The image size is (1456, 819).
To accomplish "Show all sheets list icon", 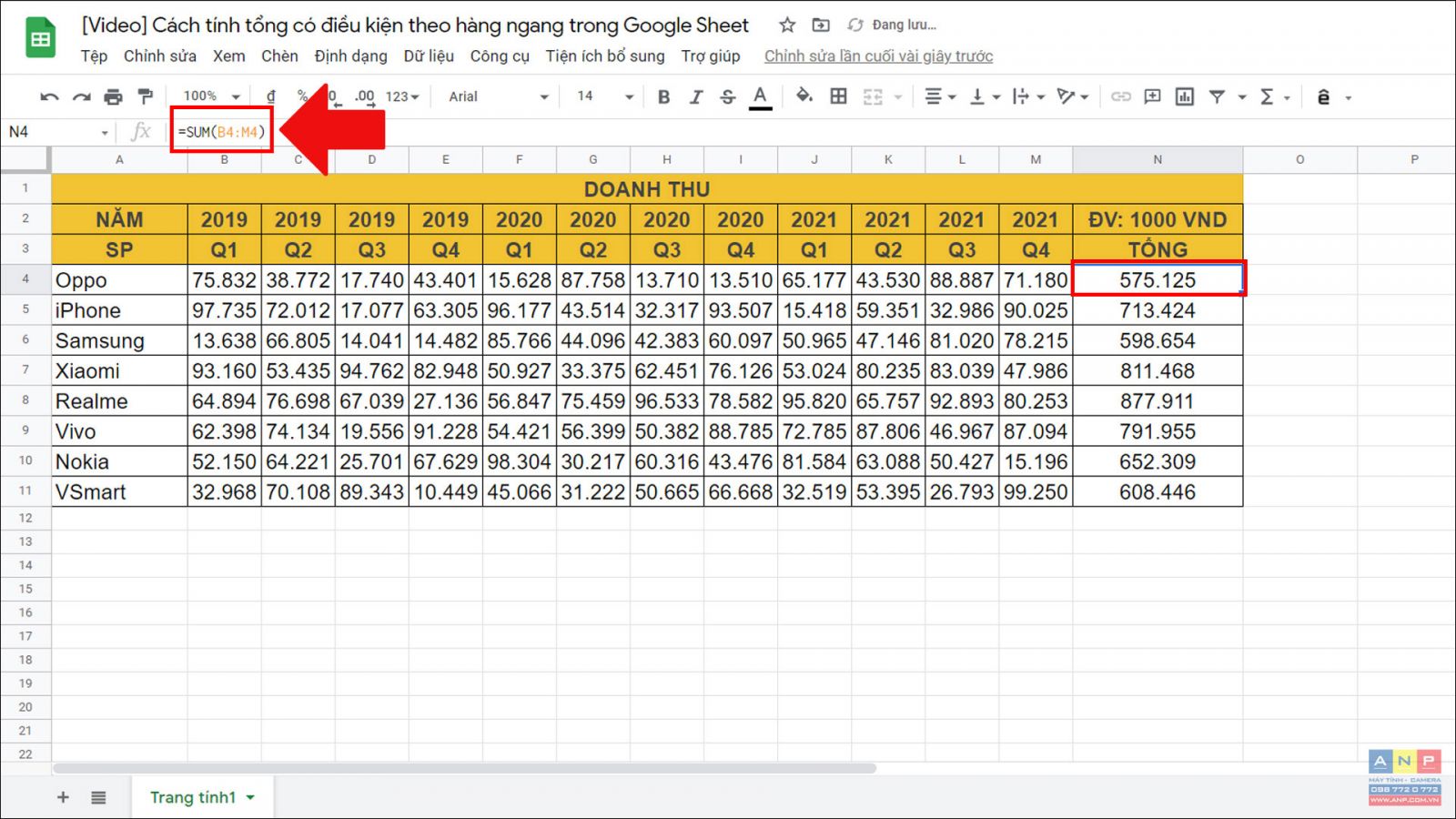I will click(x=98, y=797).
